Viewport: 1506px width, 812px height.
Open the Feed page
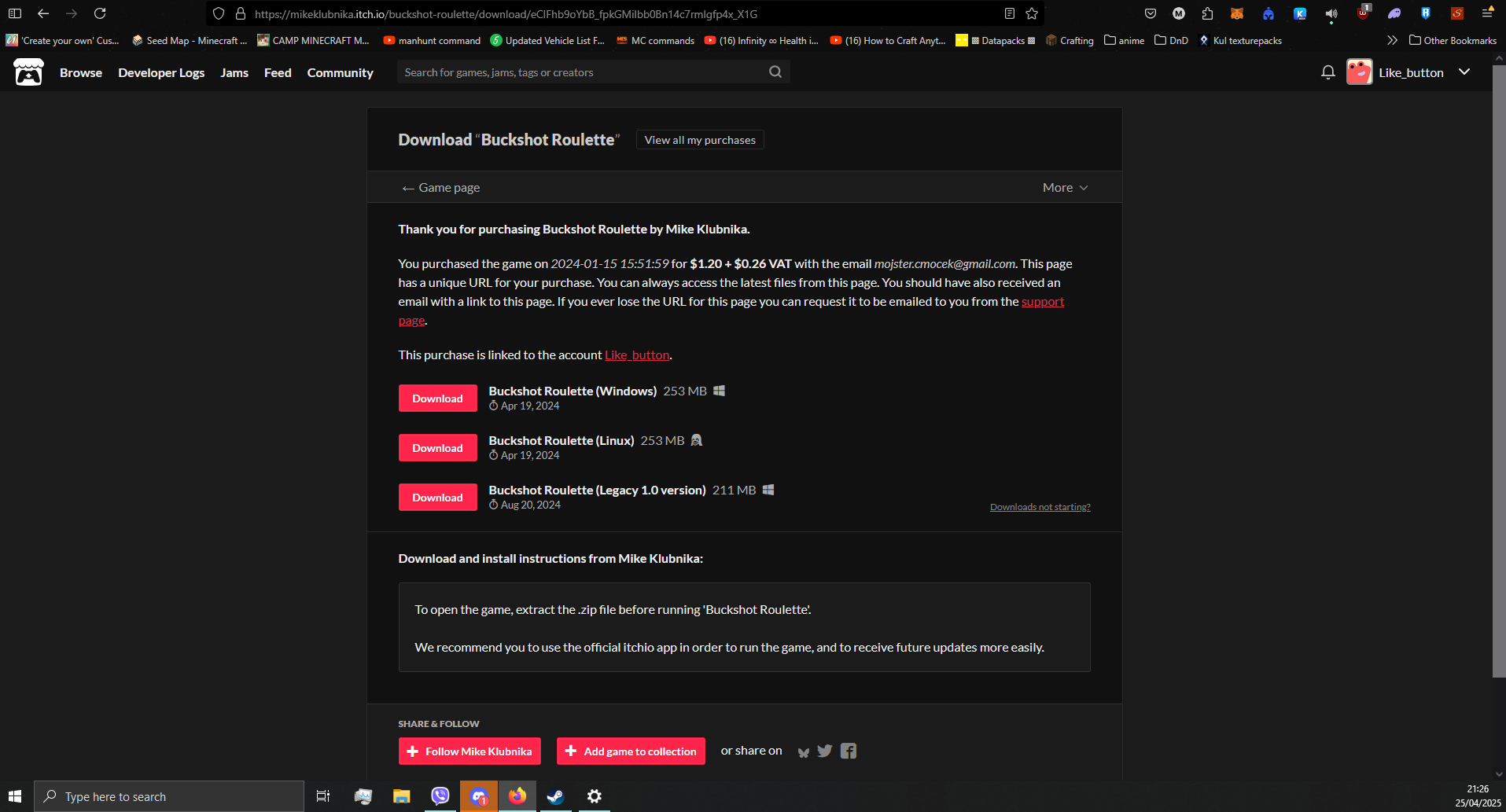(x=278, y=72)
